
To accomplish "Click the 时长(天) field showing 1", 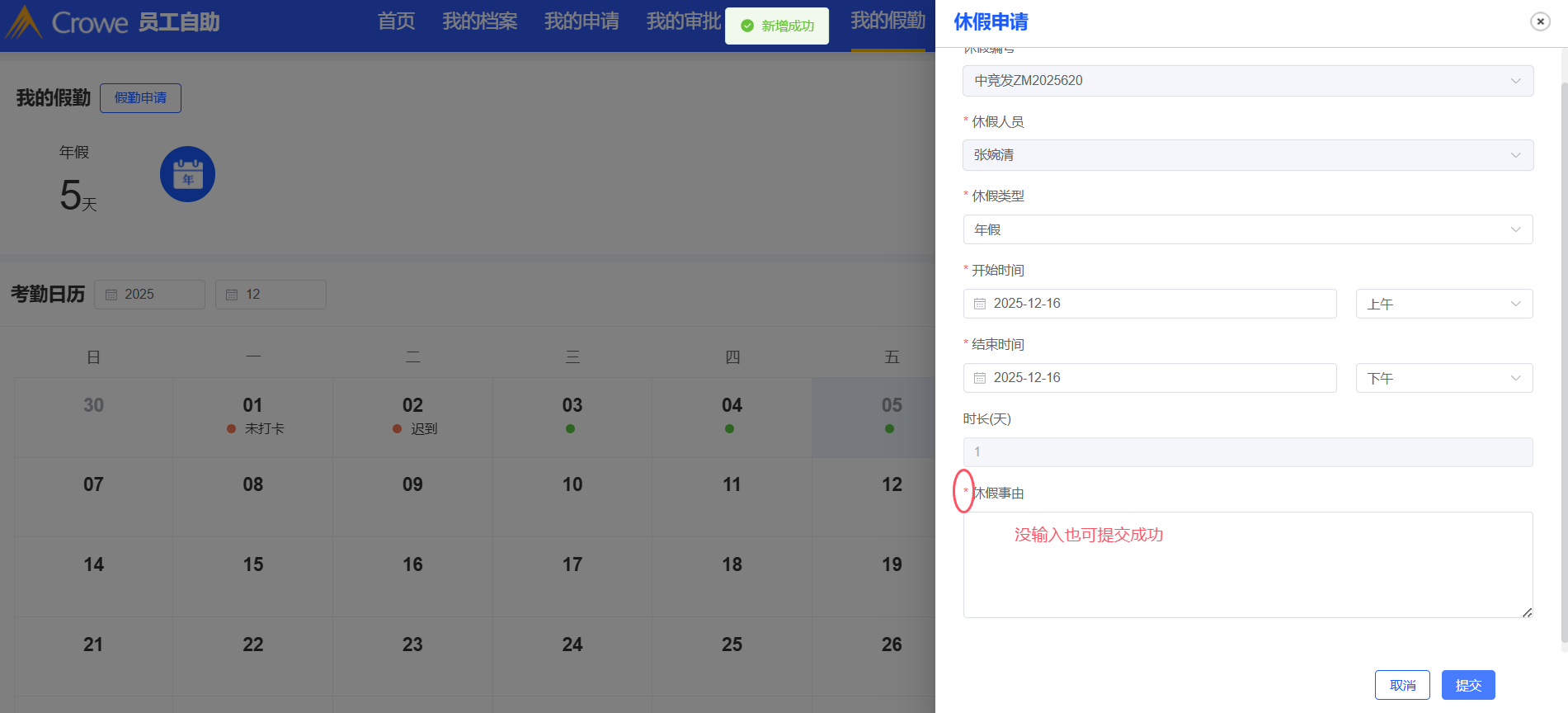I will (1248, 452).
